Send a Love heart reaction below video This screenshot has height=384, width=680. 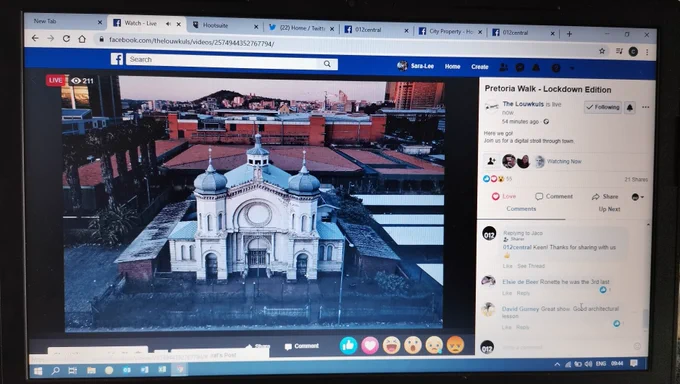click(370, 346)
